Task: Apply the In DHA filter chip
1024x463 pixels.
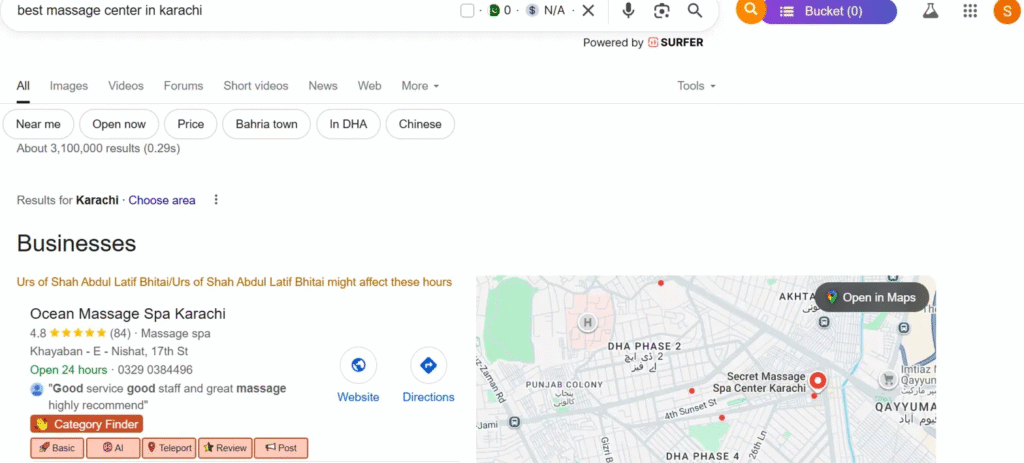Action: pyautogui.click(x=348, y=124)
